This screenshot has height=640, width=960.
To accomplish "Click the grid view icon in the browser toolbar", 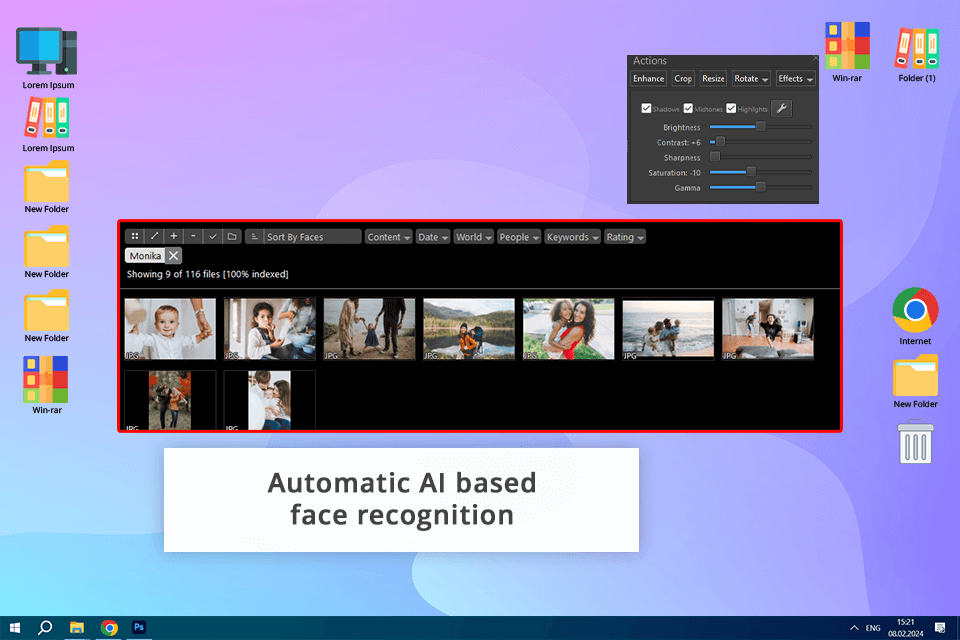I will (x=135, y=236).
